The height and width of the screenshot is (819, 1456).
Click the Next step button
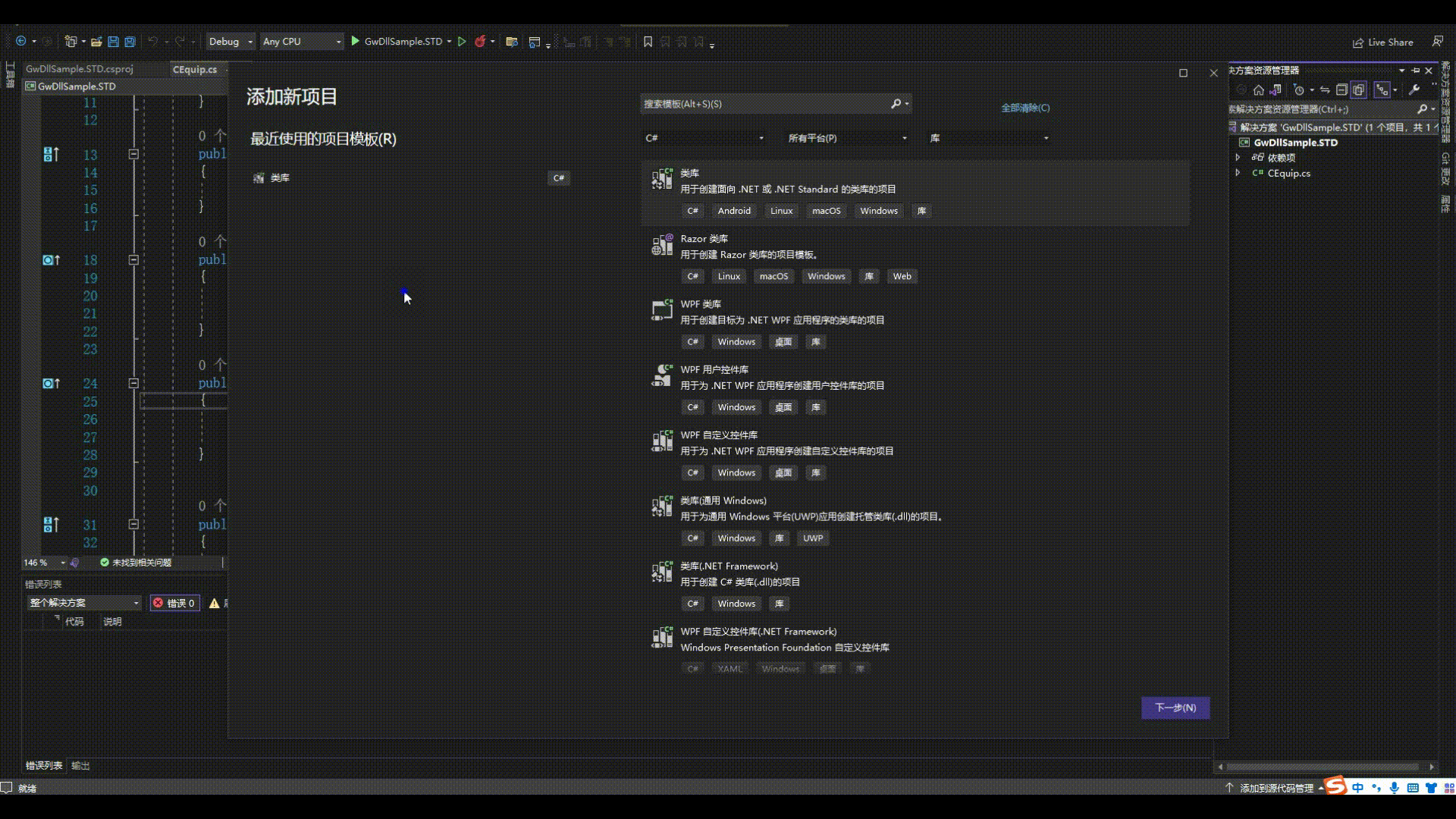pos(1175,708)
